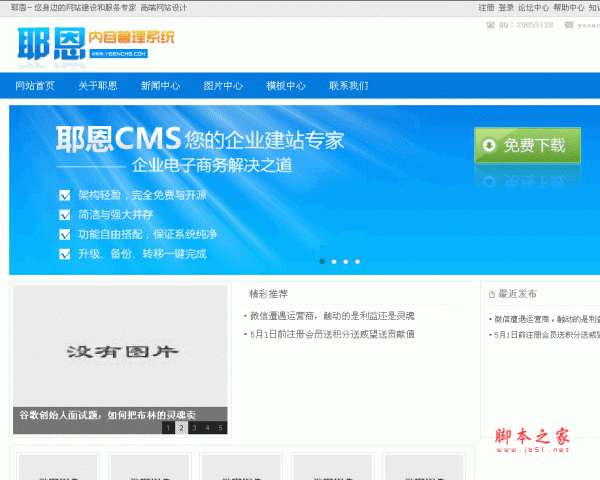
Task: Click the document icon beside 最近发布
Action: 492,294
